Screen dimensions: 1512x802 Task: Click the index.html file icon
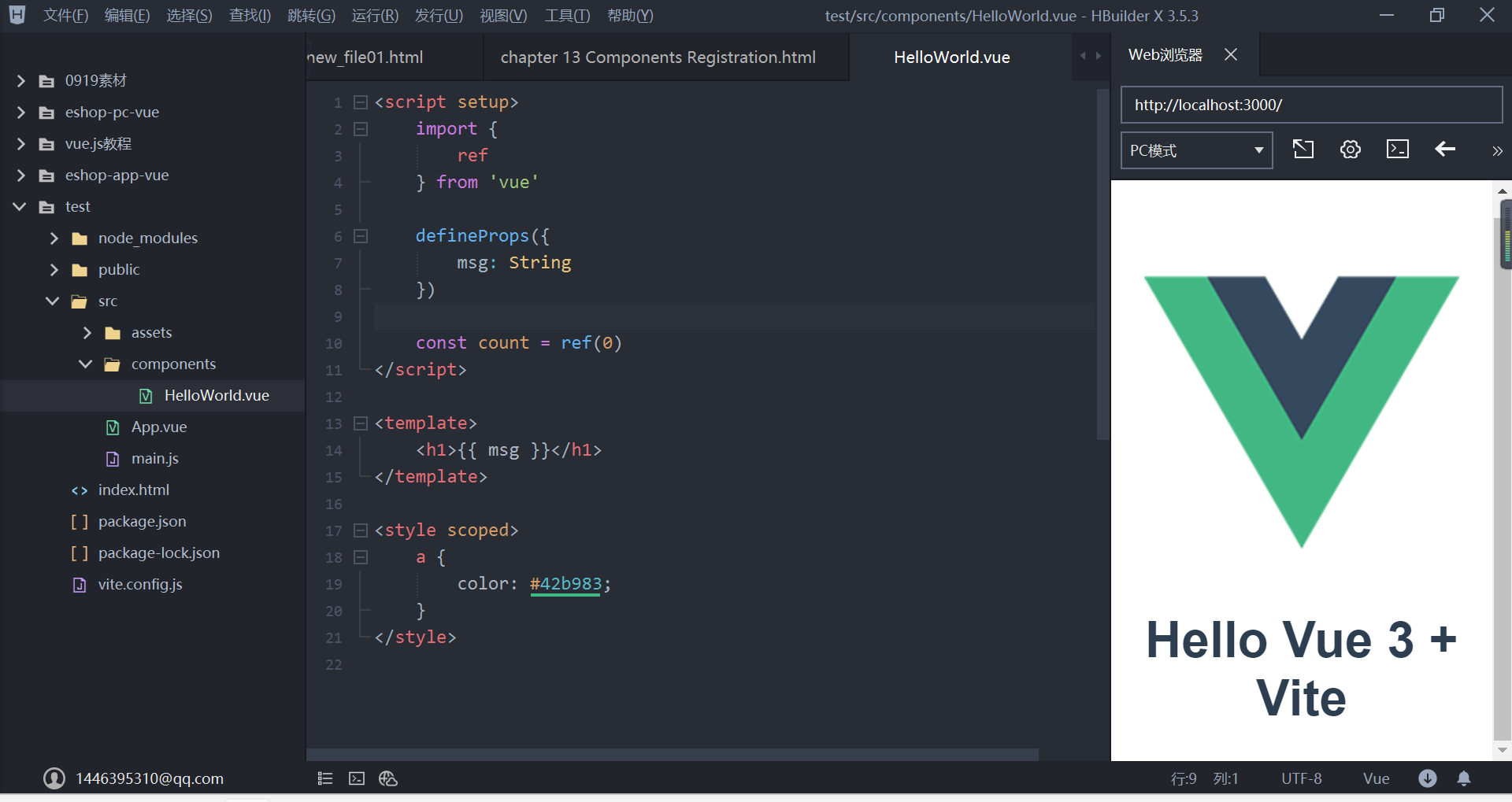click(80, 490)
